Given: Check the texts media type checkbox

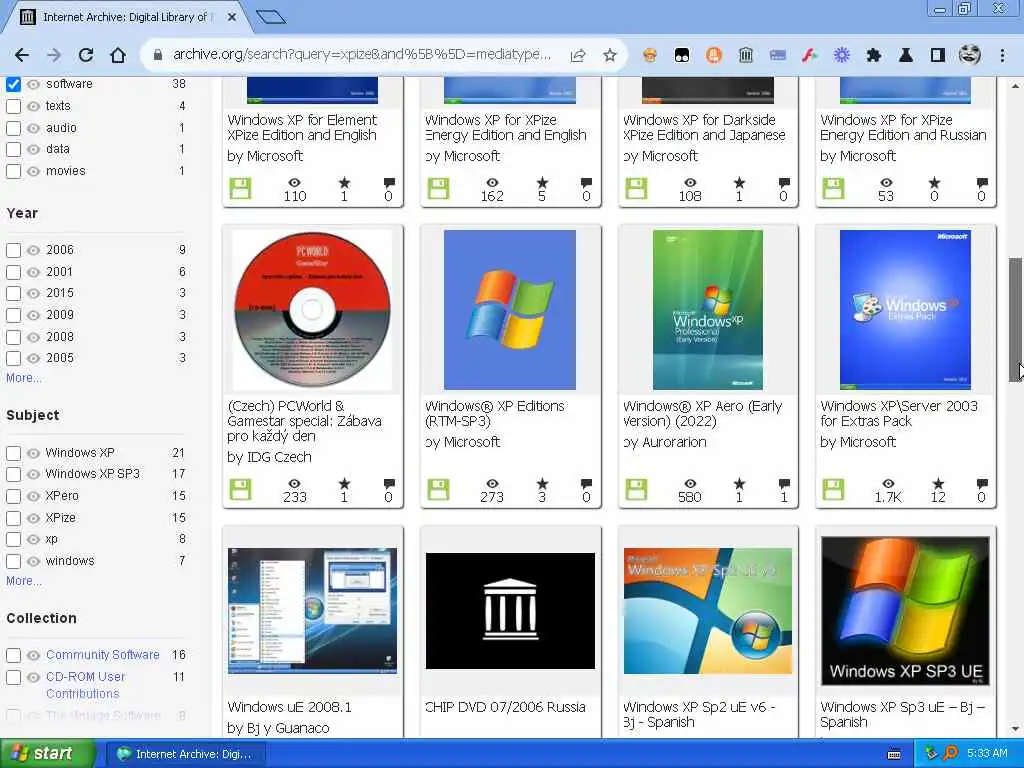Looking at the screenshot, I should [x=13, y=106].
